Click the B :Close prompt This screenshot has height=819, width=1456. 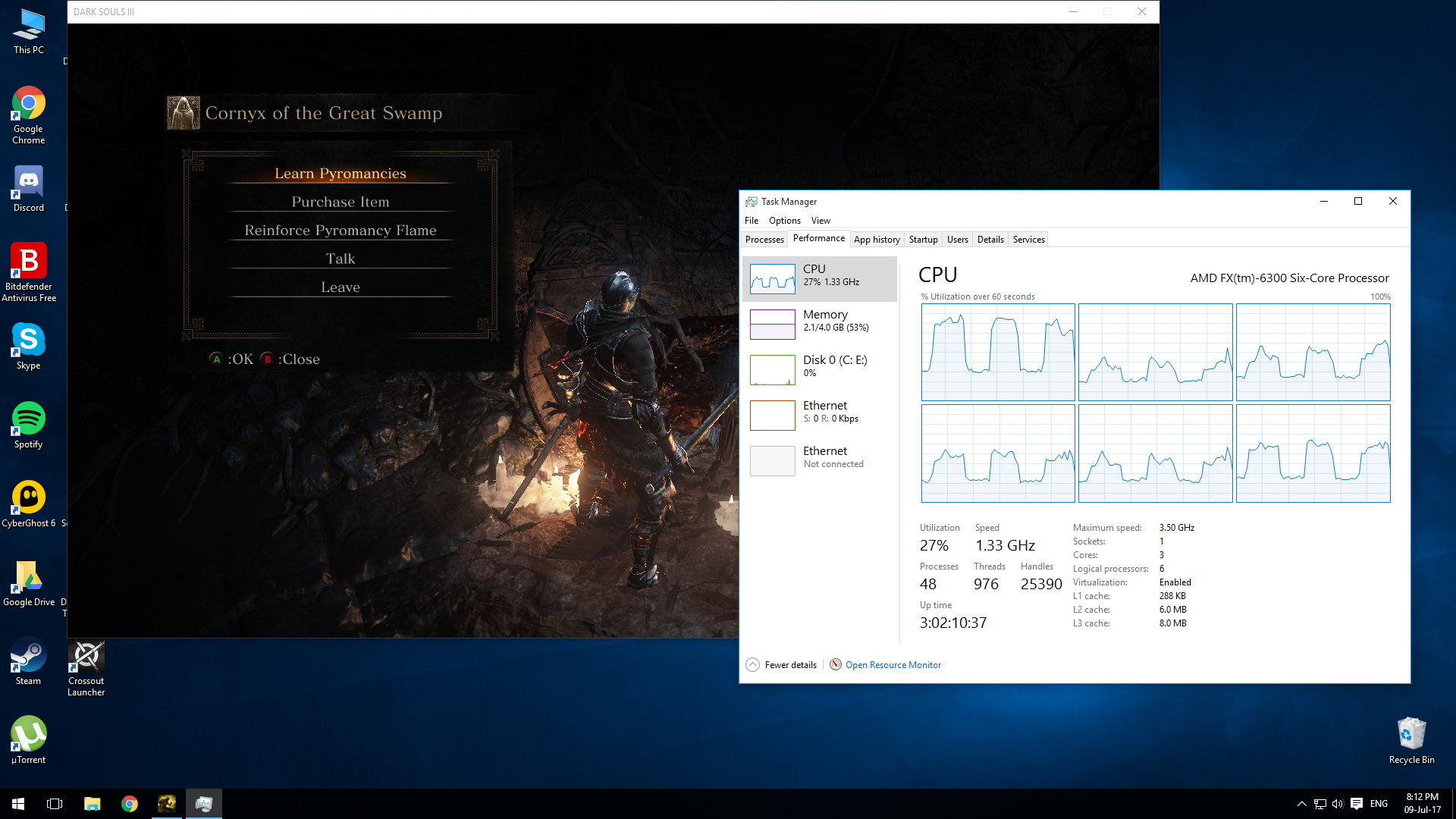[290, 359]
